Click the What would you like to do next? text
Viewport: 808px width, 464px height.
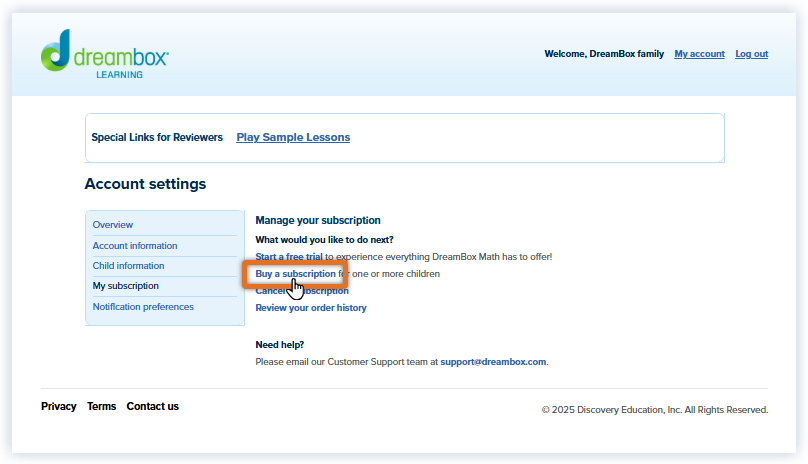click(325, 240)
